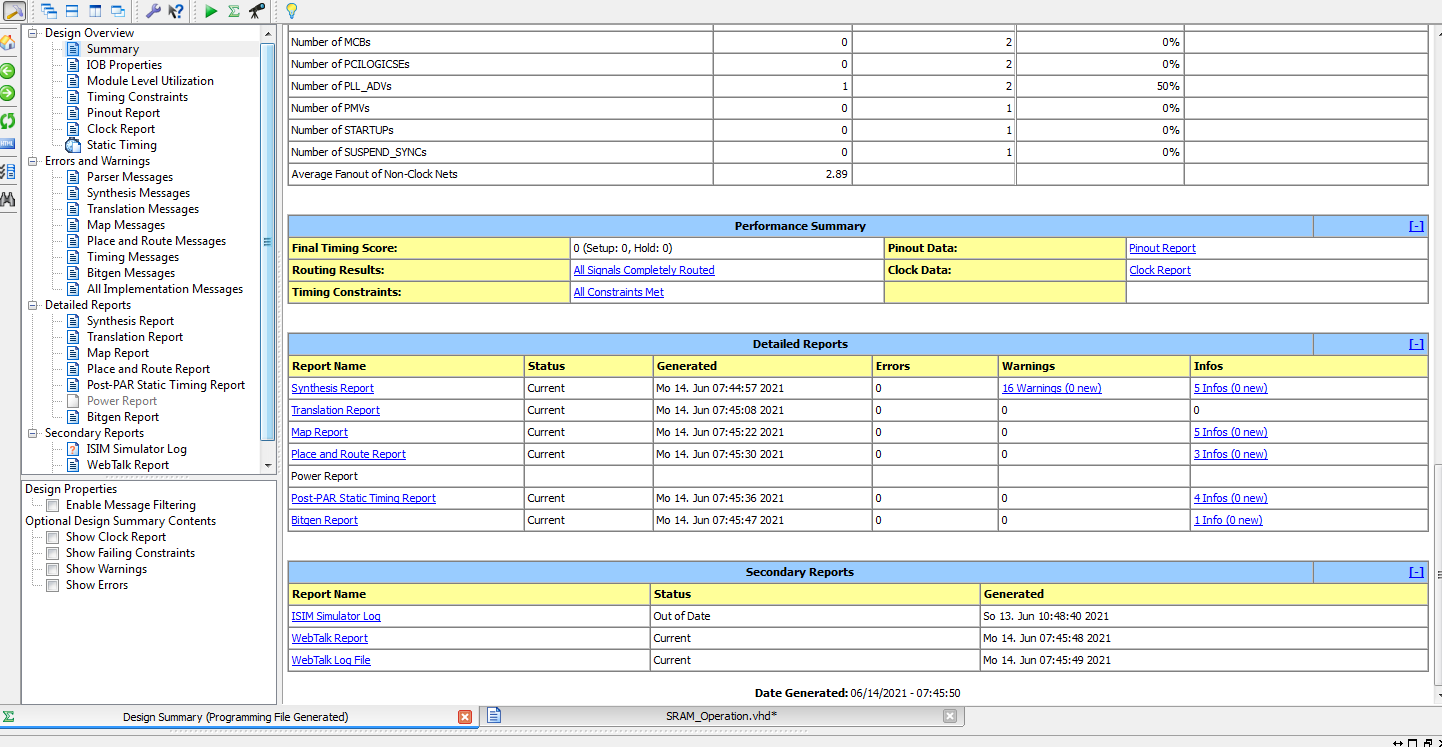Open All Constraints Met link

(618, 292)
